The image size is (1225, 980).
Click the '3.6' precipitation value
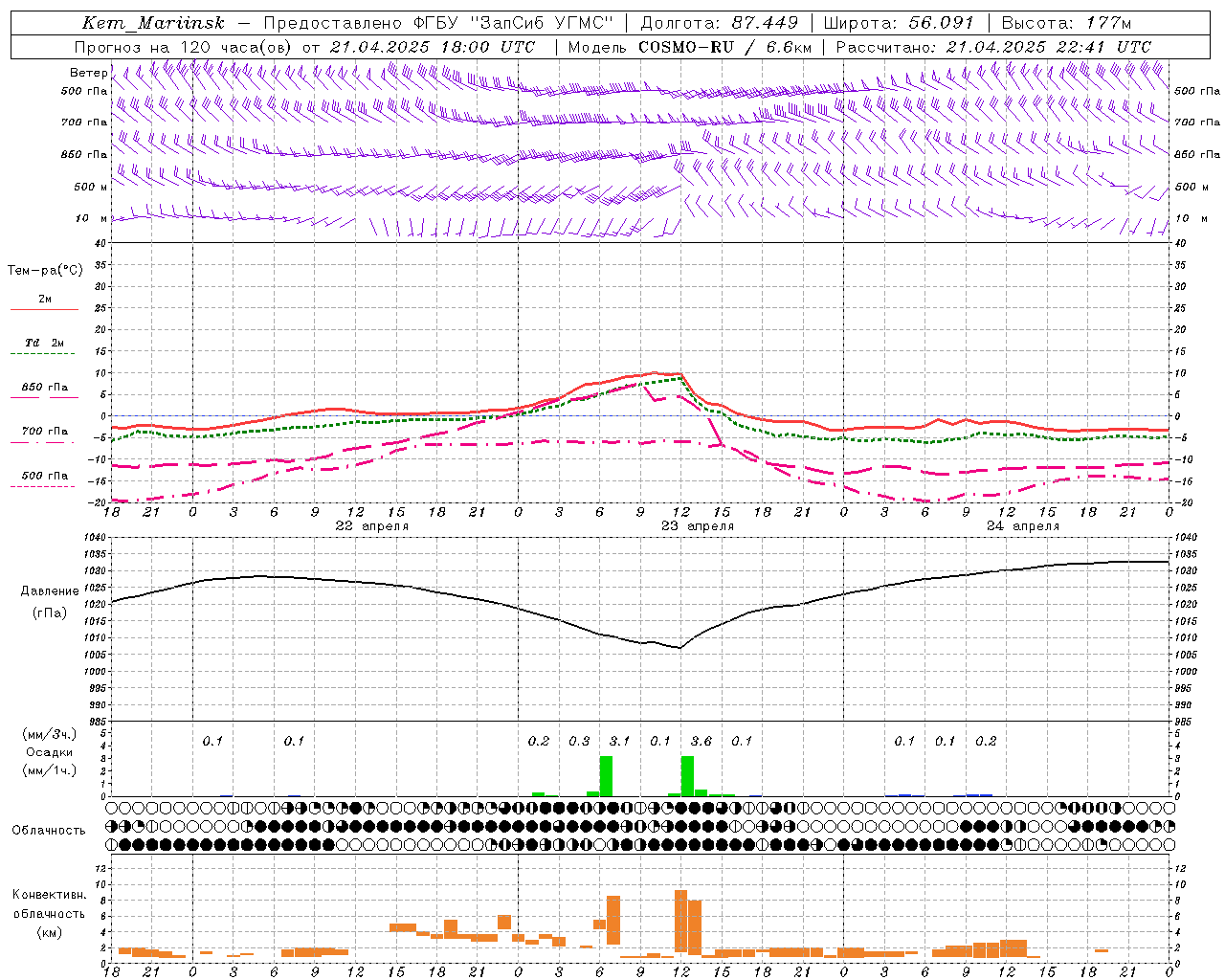701,741
